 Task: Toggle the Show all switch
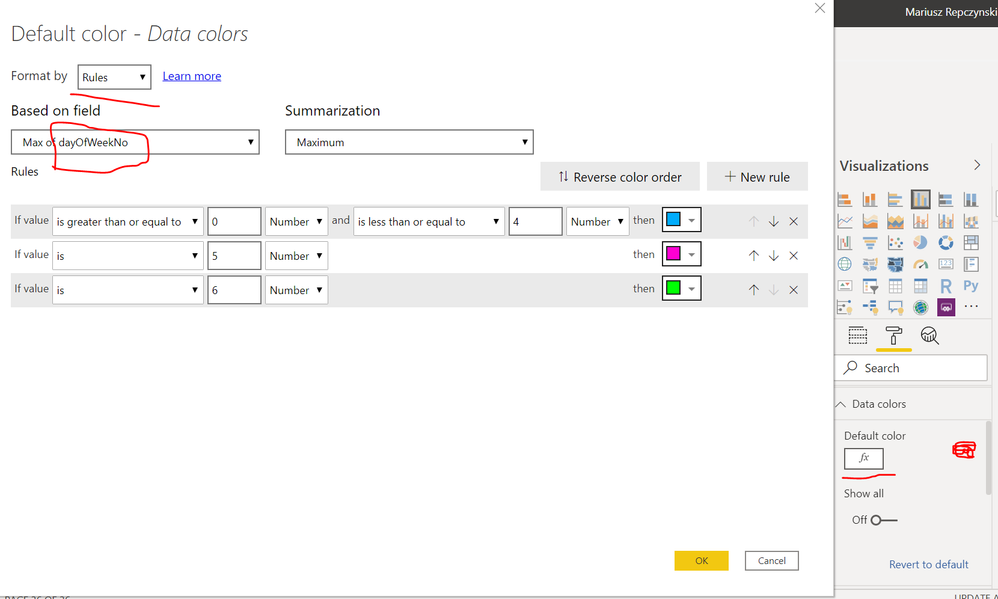883,520
